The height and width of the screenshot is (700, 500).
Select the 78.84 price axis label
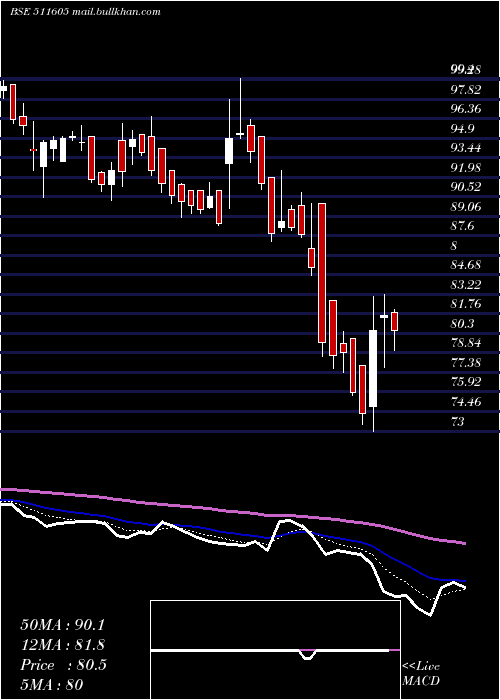click(466, 343)
